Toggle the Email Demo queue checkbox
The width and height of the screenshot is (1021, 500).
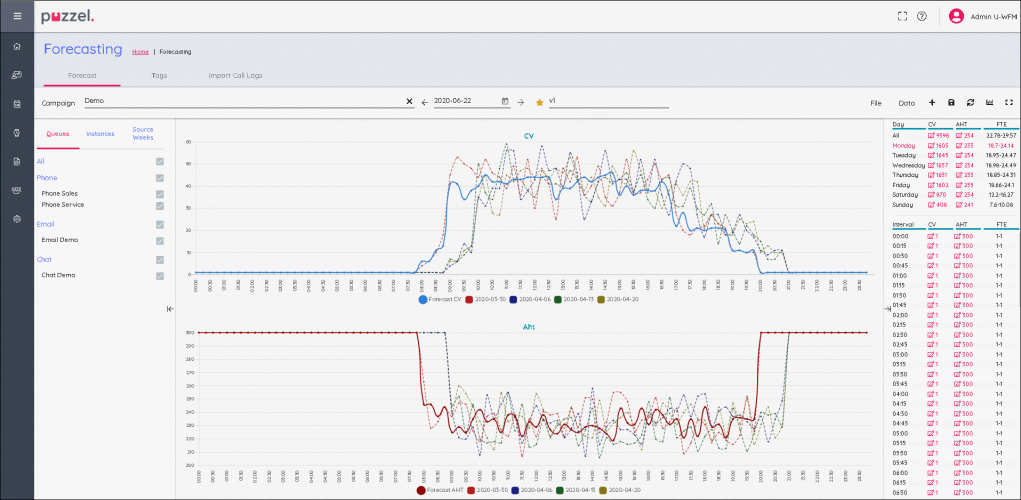click(x=159, y=240)
